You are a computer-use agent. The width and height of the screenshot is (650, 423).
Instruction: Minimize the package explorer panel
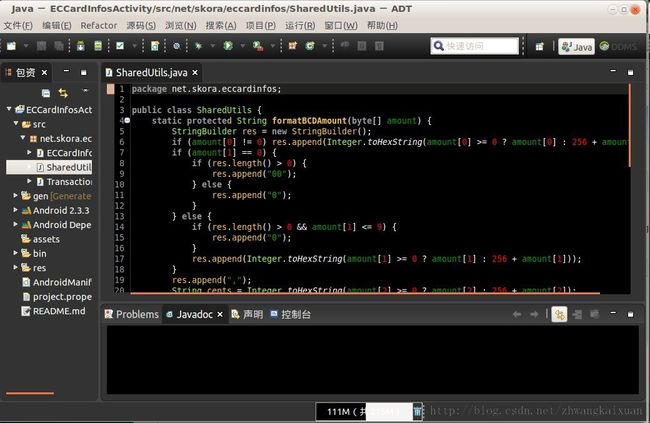(66, 71)
